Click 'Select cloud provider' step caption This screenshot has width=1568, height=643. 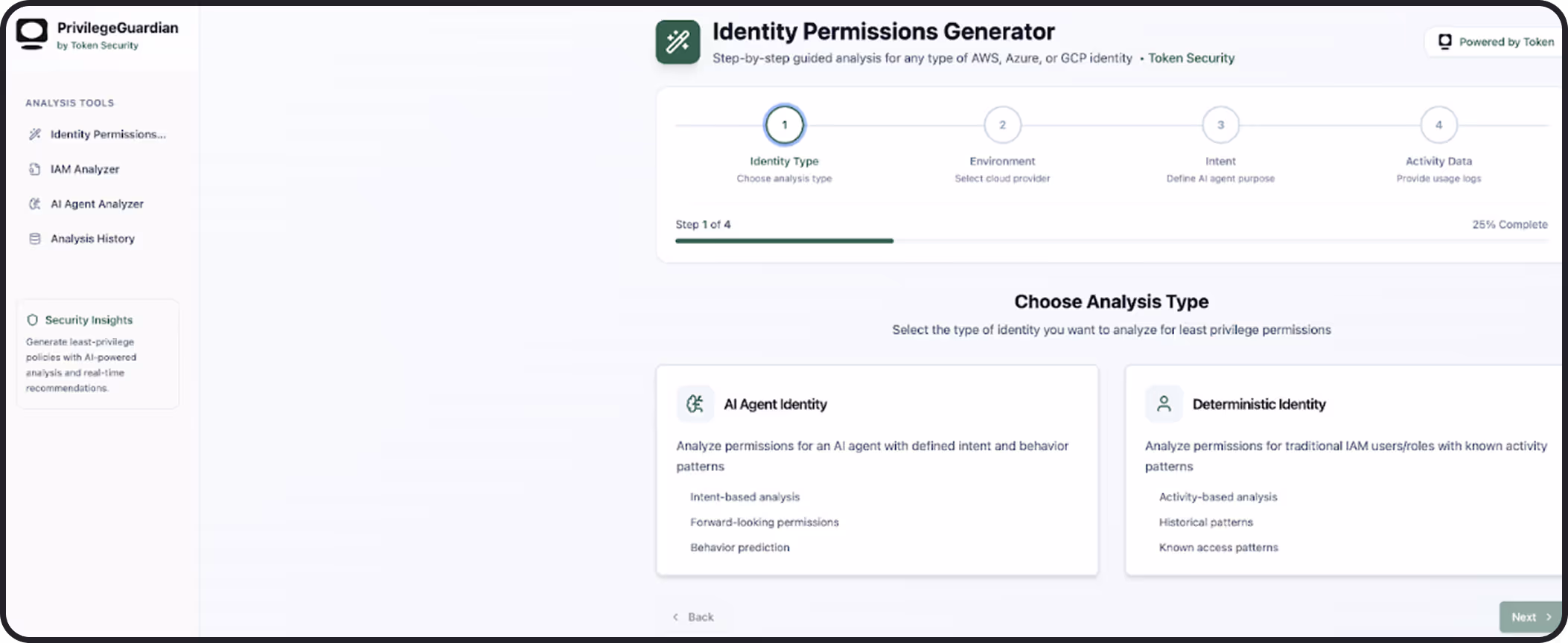click(x=1002, y=179)
